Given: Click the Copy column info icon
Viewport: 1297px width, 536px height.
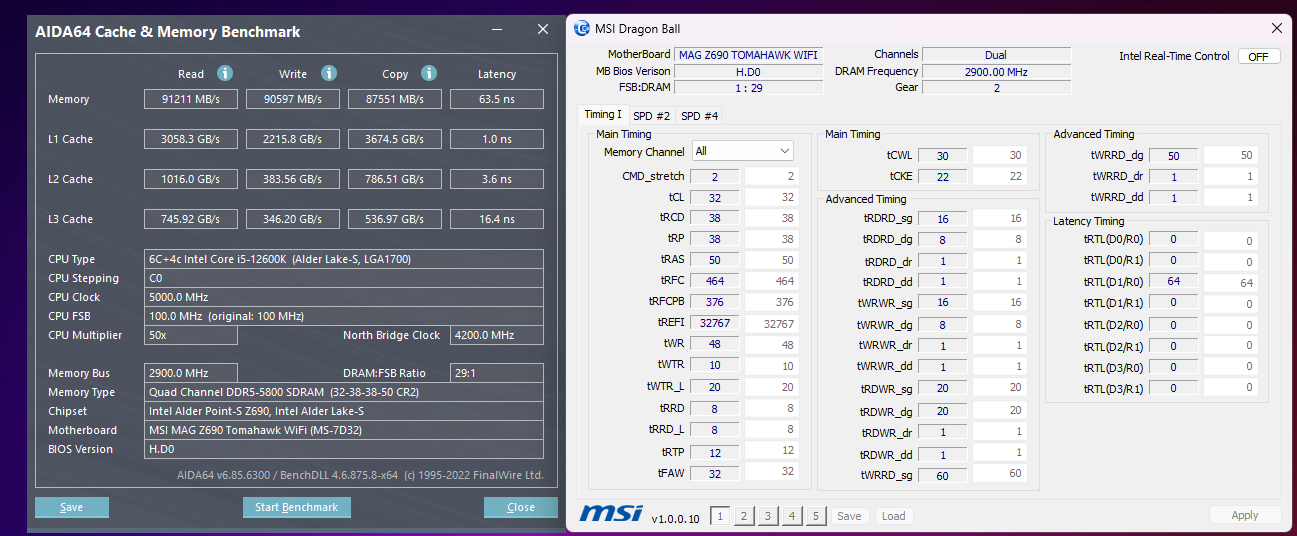Looking at the screenshot, I should coord(429,73).
